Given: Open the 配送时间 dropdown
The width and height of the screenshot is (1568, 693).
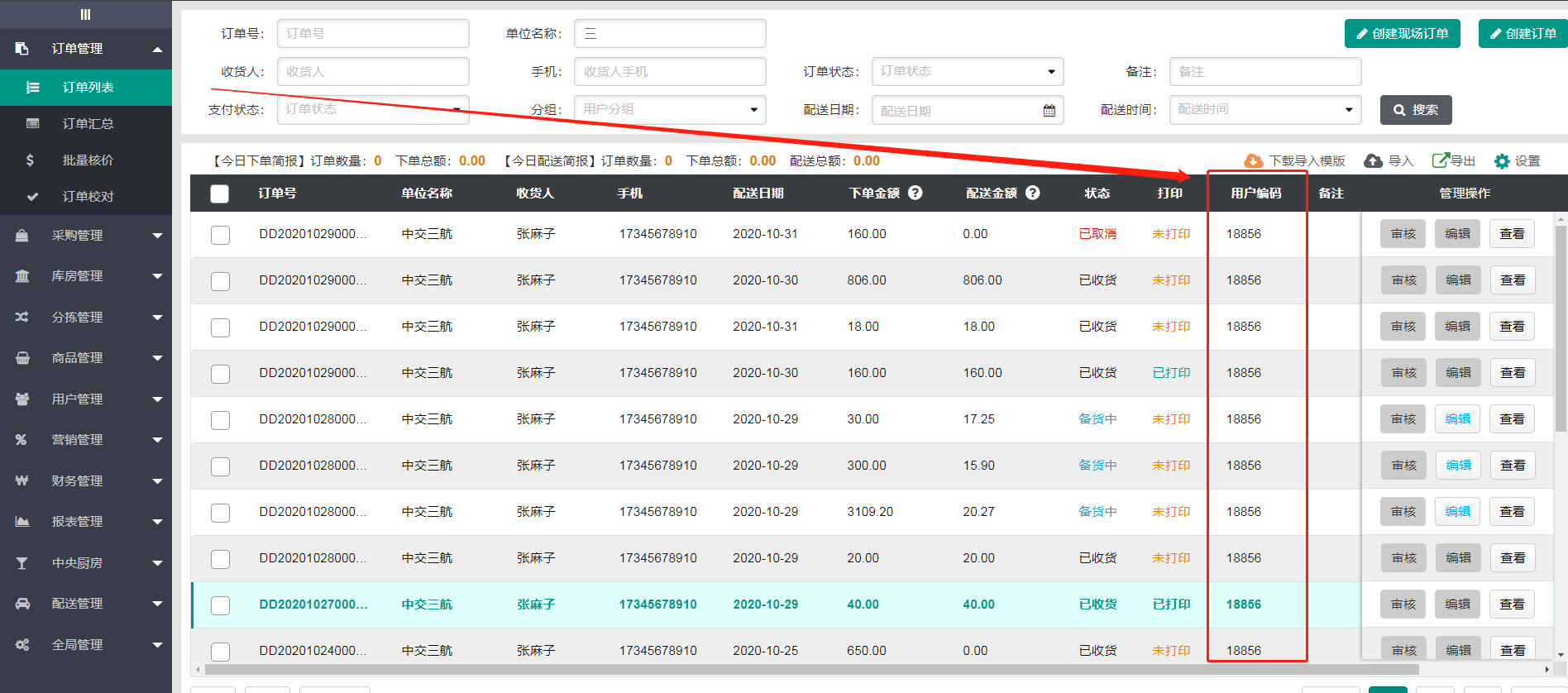Looking at the screenshot, I should click(1264, 110).
